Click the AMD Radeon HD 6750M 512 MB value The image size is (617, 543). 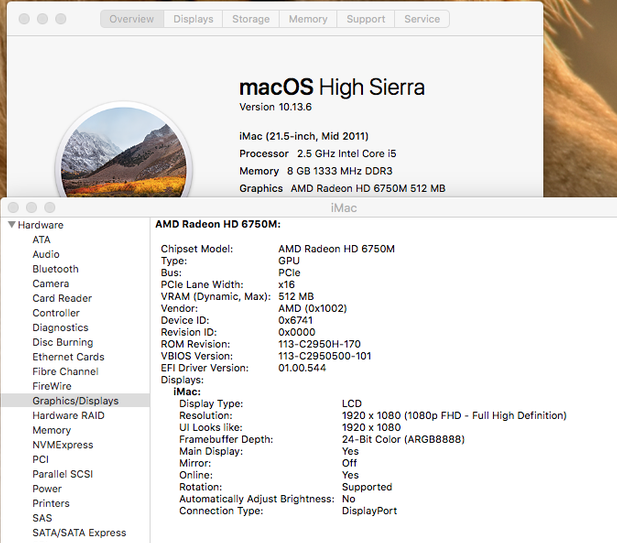pos(368,188)
